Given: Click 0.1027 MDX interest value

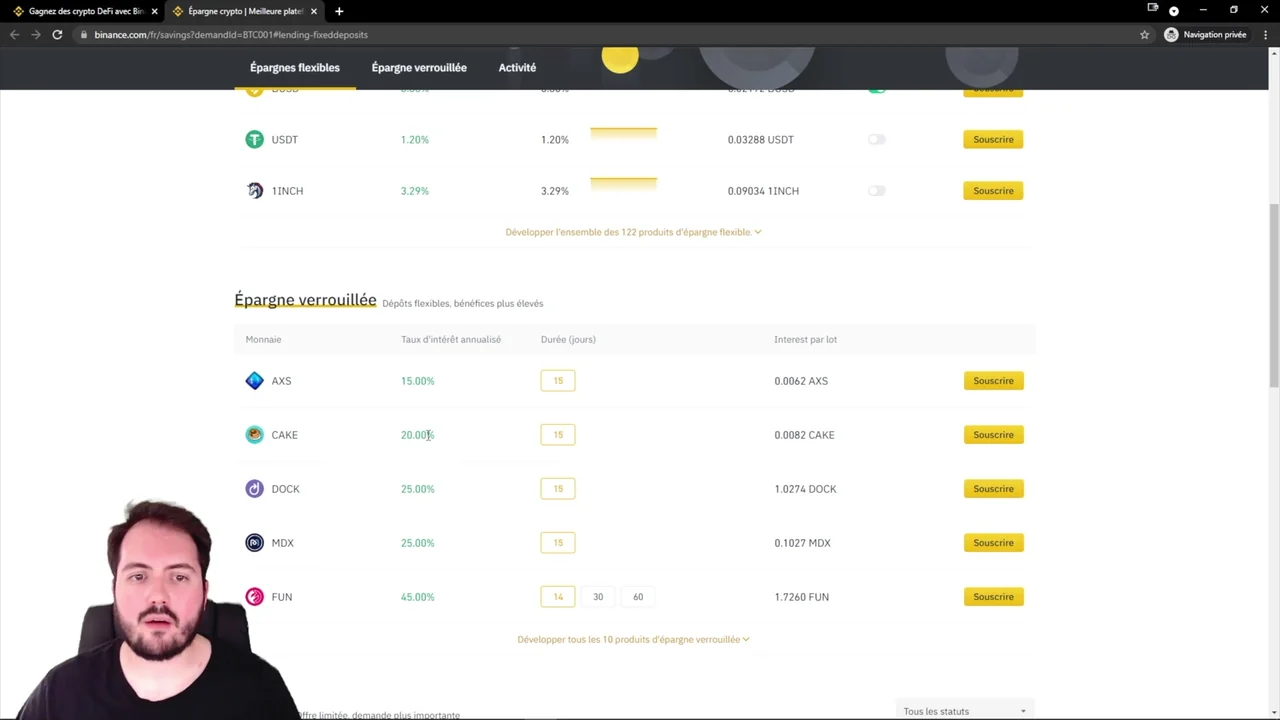Looking at the screenshot, I should click(802, 542).
